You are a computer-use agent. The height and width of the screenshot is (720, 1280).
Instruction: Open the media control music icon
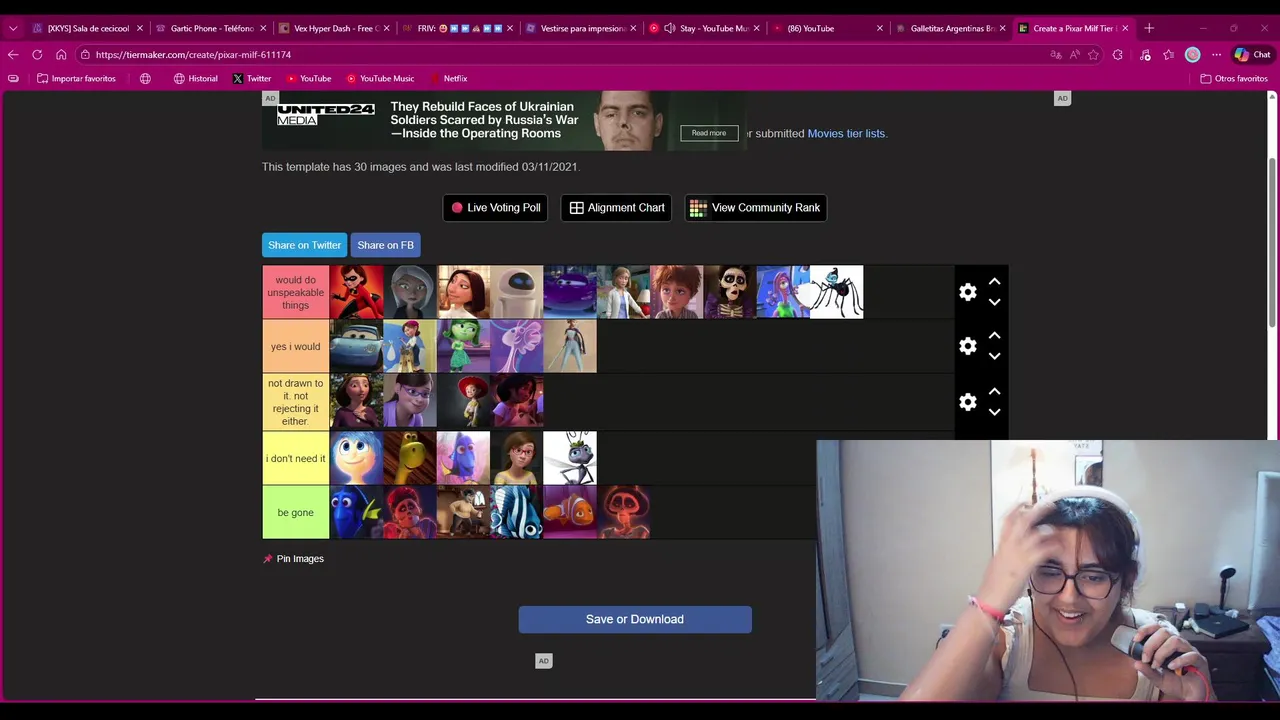(1145, 55)
